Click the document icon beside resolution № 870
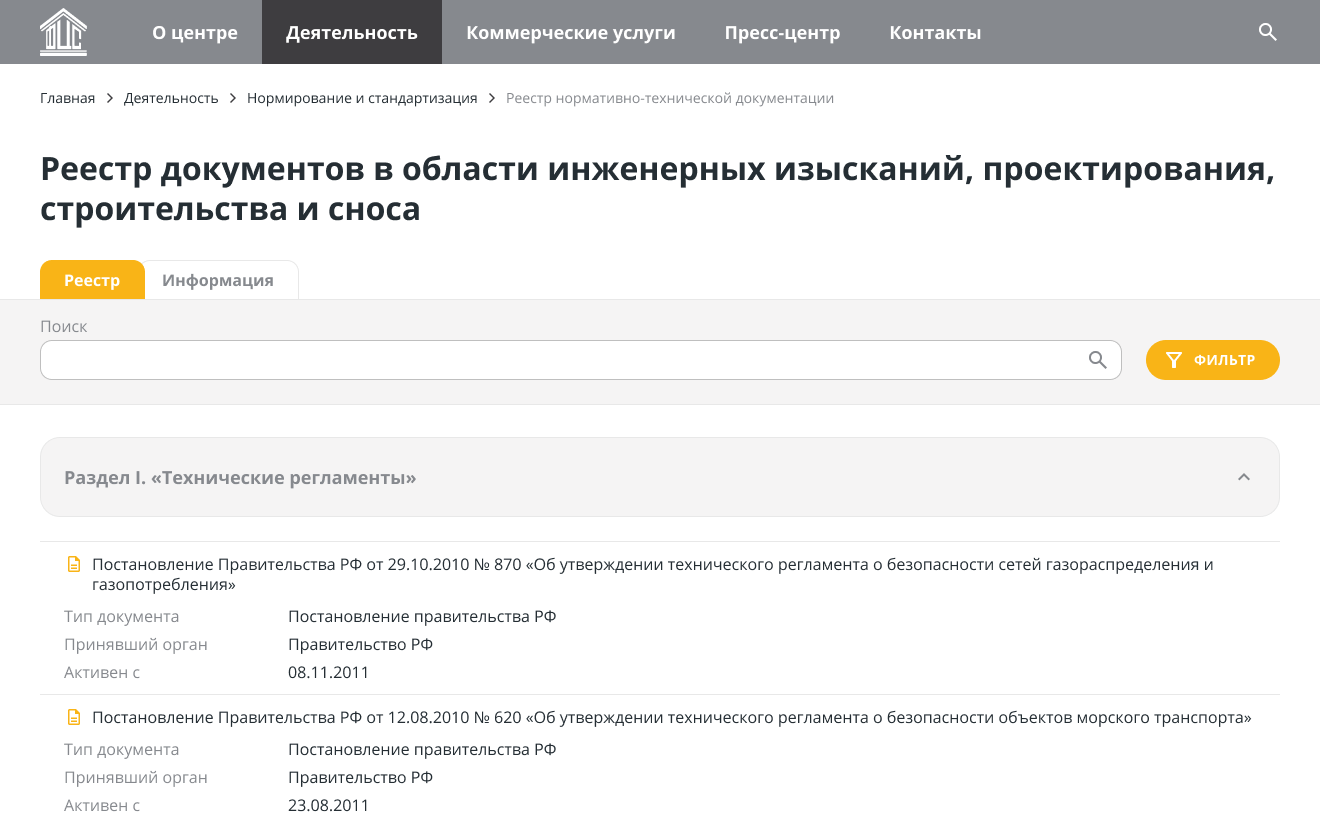The height and width of the screenshot is (816, 1320). click(x=73, y=565)
